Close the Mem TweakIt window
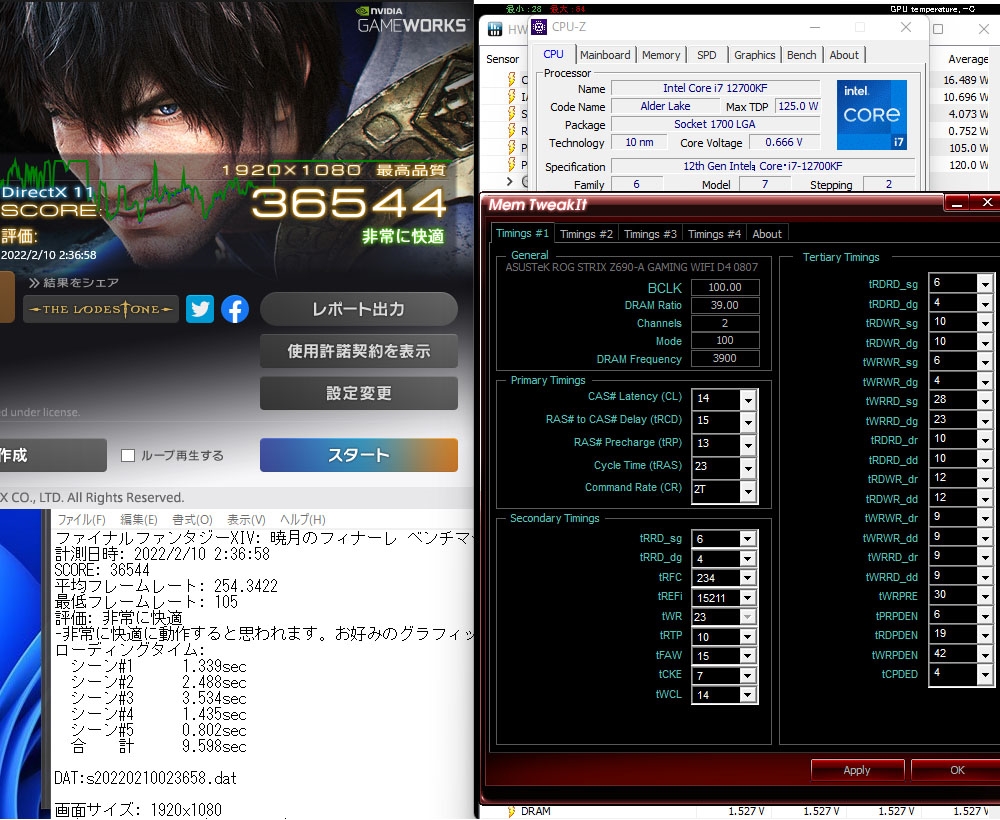The width and height of the screenshot is (1000, 820). click(x=987, y=202)
